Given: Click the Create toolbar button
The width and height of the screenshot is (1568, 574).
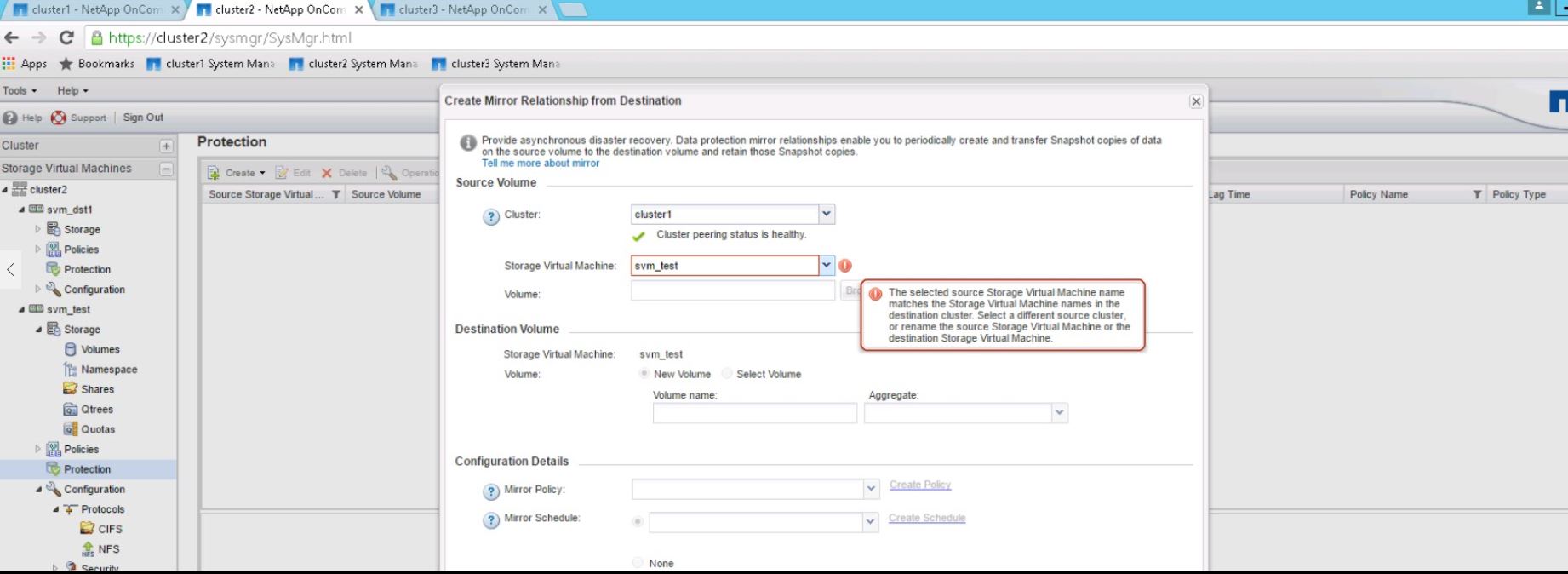Looking at the screenshot, I should (x=237, y=173).
